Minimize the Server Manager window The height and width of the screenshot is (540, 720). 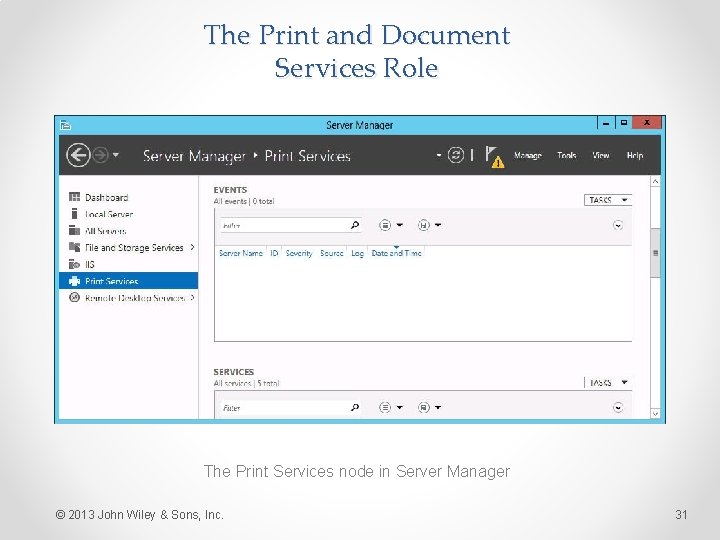click(x=606, y=123)
